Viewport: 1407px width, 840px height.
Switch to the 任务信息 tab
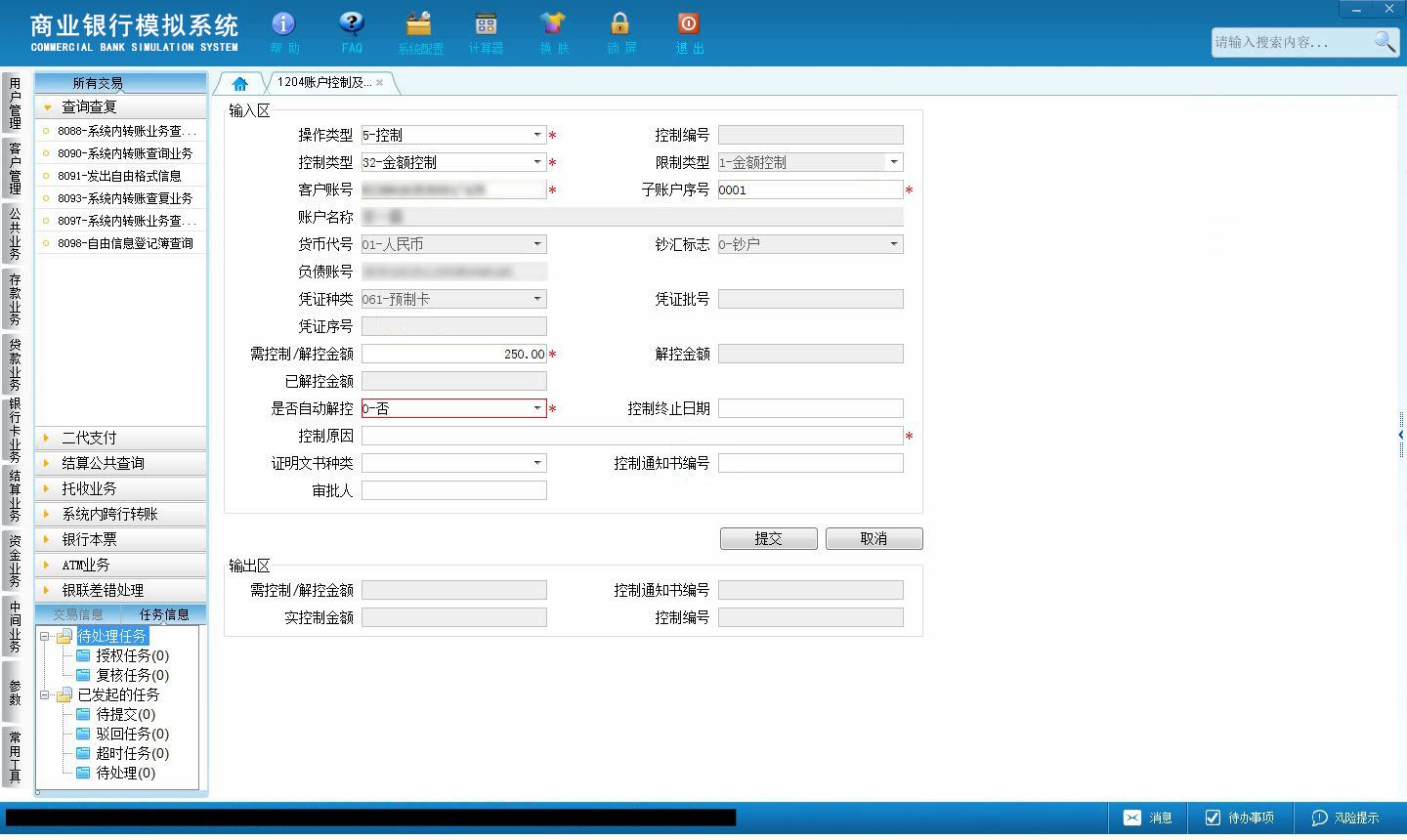click(164, 614)
